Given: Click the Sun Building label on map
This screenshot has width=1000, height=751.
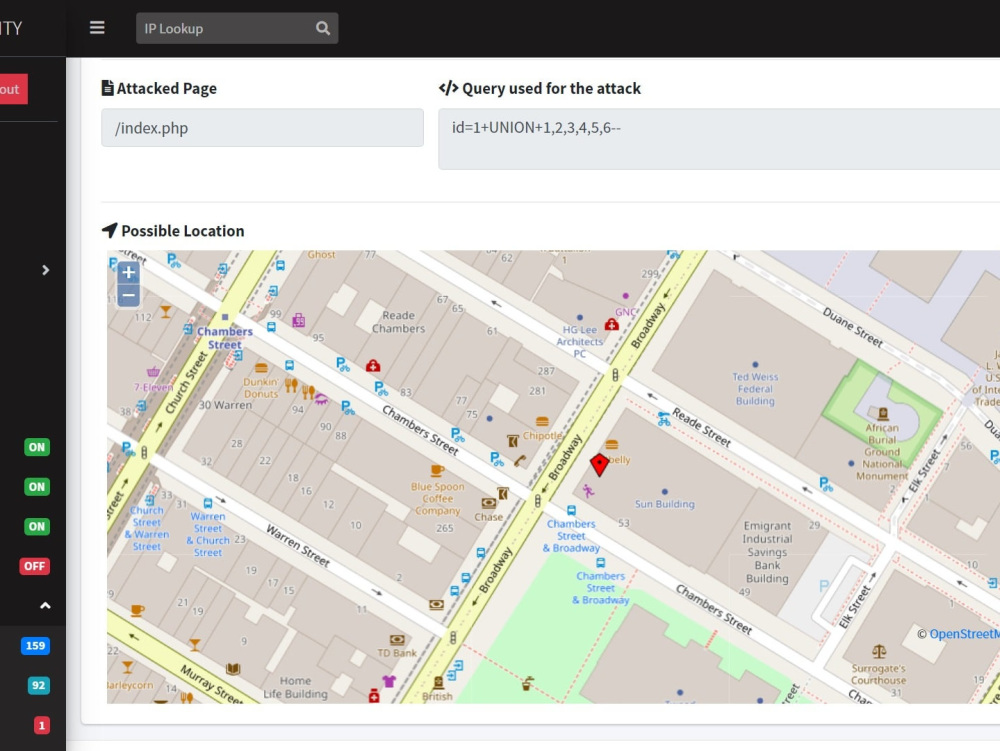Looking at the screenshot, I should coord(665,504).
